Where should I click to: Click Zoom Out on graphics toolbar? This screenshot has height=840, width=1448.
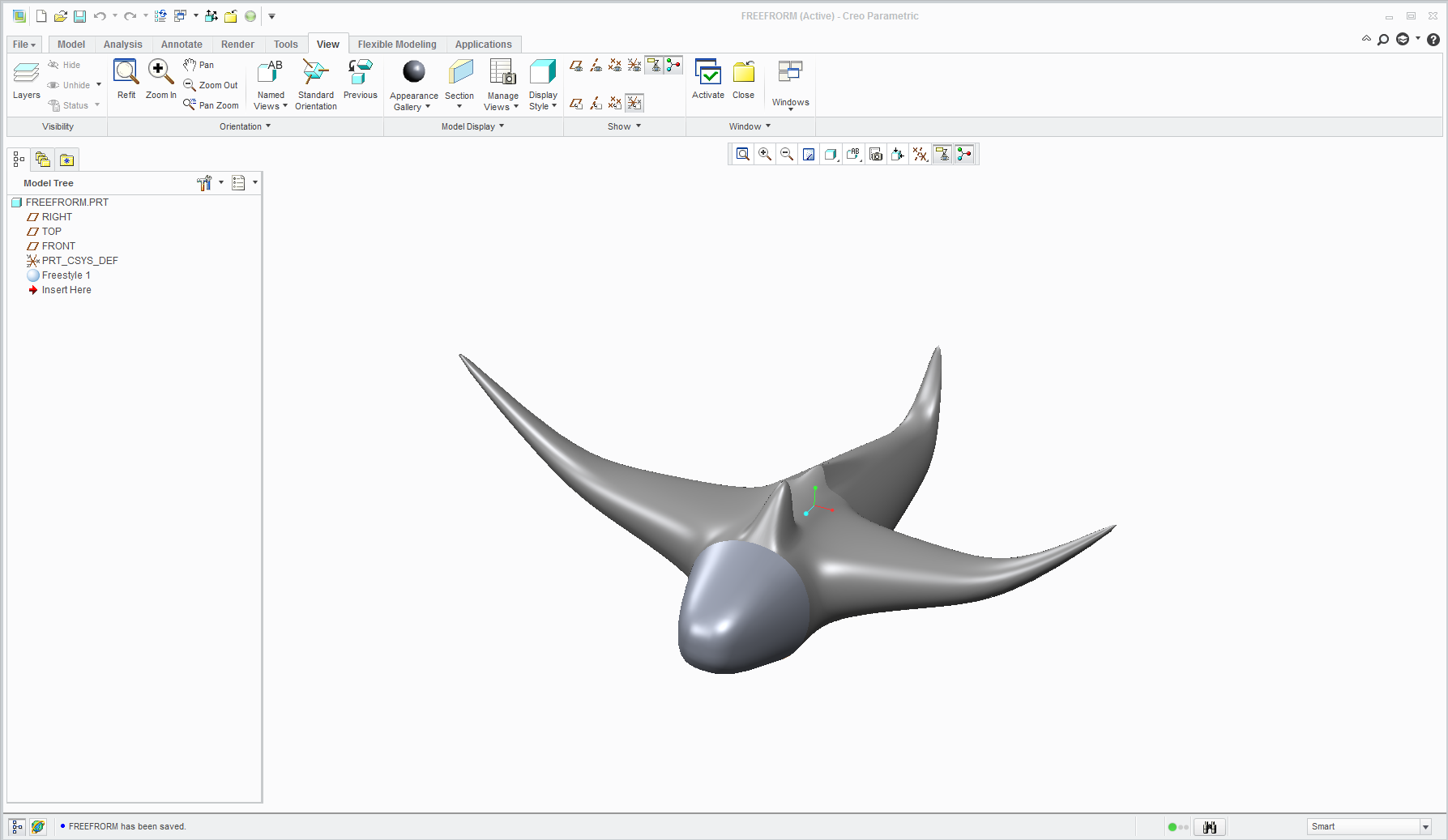coord(786,154)
